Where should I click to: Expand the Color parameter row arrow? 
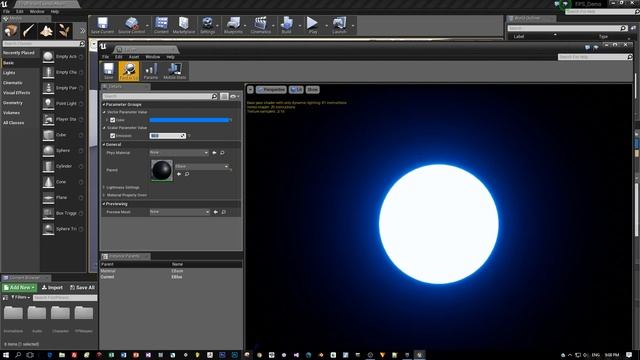tap(107, 120)
